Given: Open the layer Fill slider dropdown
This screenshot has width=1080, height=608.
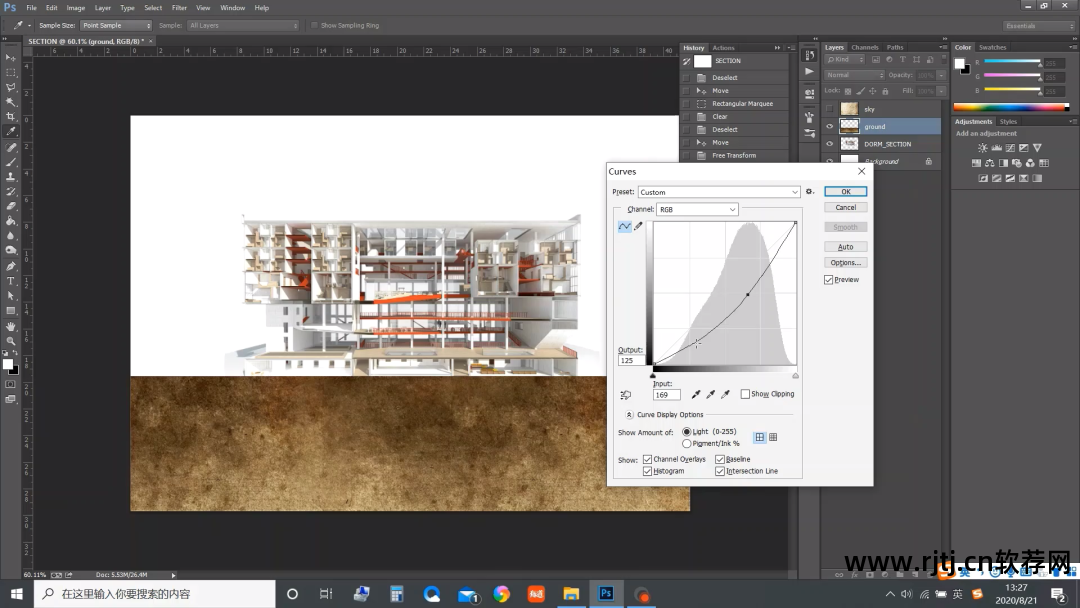Looking at the screenshot, I should pos(941,91).
